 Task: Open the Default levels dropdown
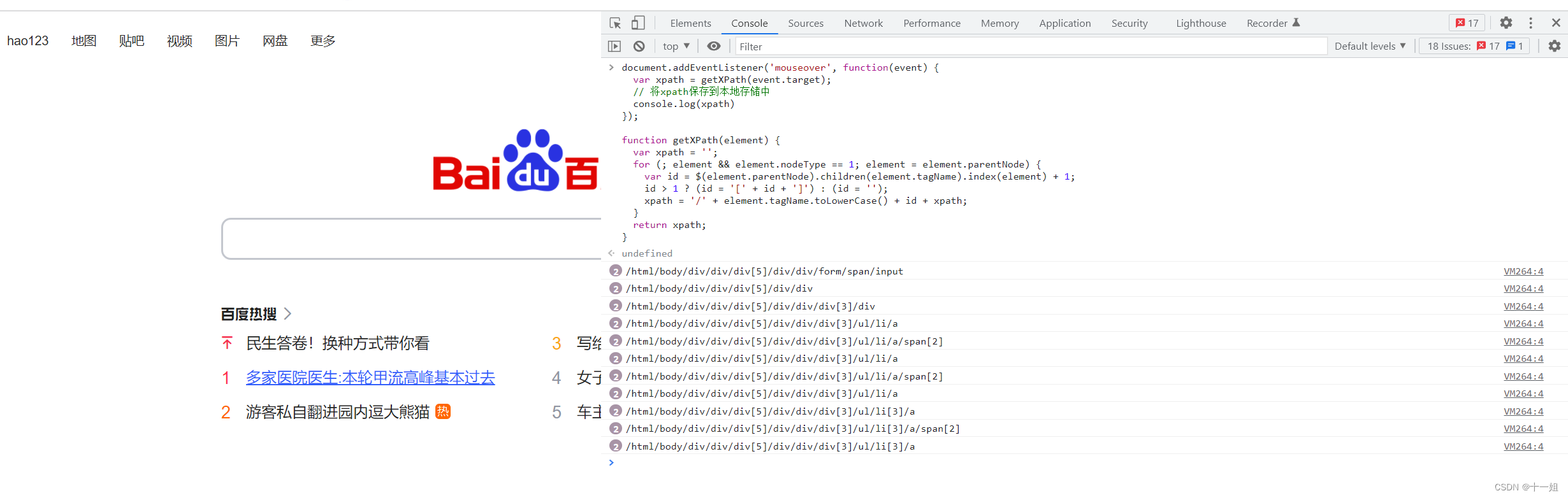[x=1370, y=46]
